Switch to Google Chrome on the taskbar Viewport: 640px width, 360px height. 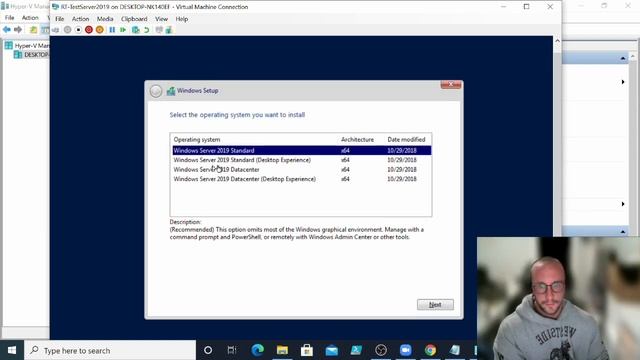point(430,350)
